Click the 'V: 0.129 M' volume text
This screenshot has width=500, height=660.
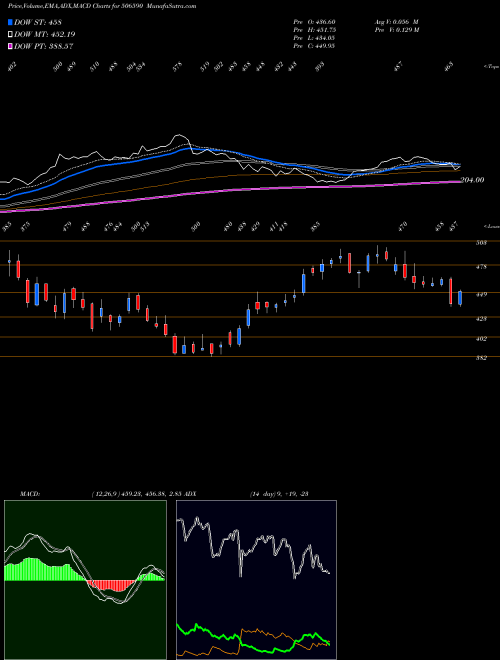[404, 30]
